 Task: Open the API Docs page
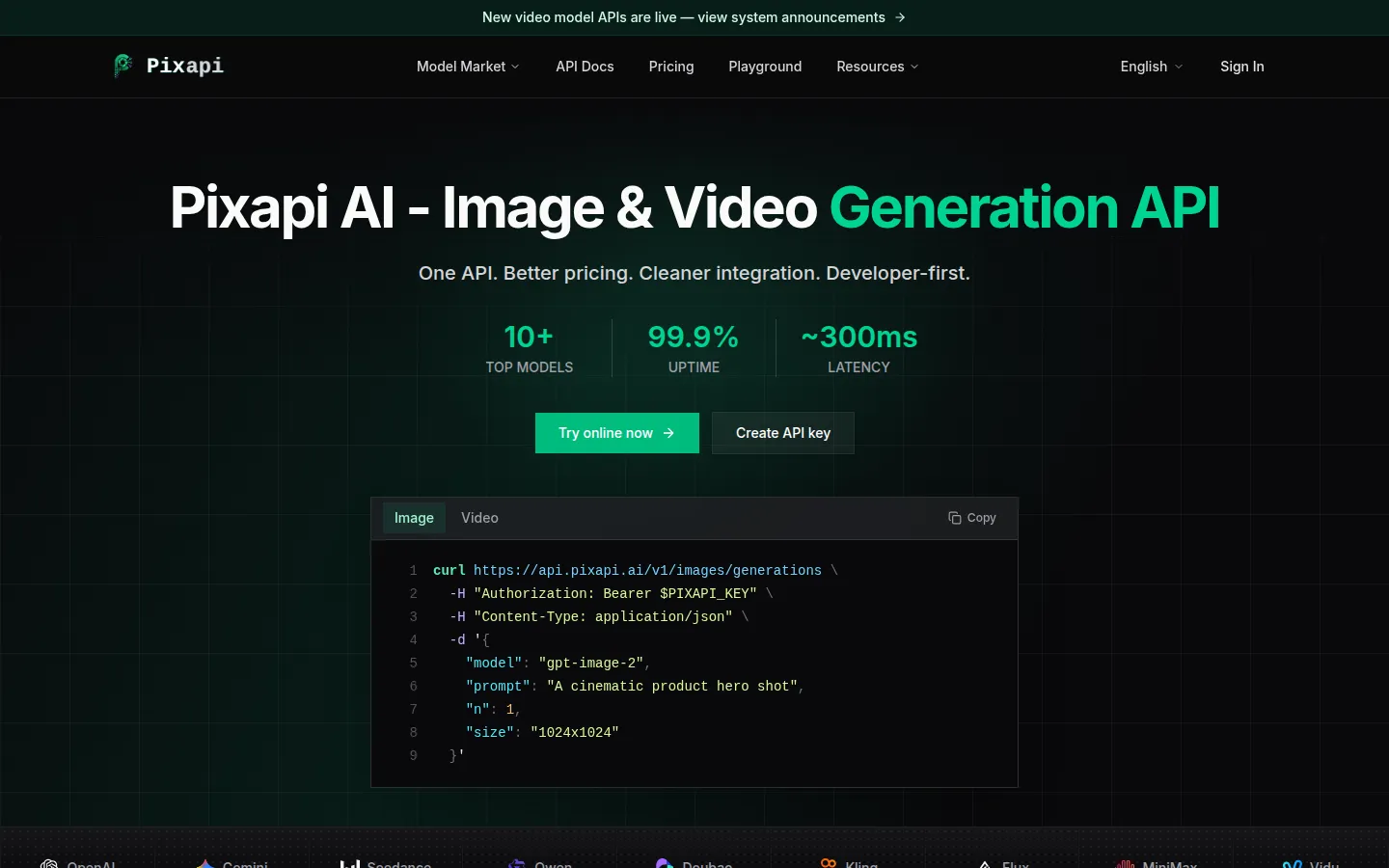coord(585,67)
